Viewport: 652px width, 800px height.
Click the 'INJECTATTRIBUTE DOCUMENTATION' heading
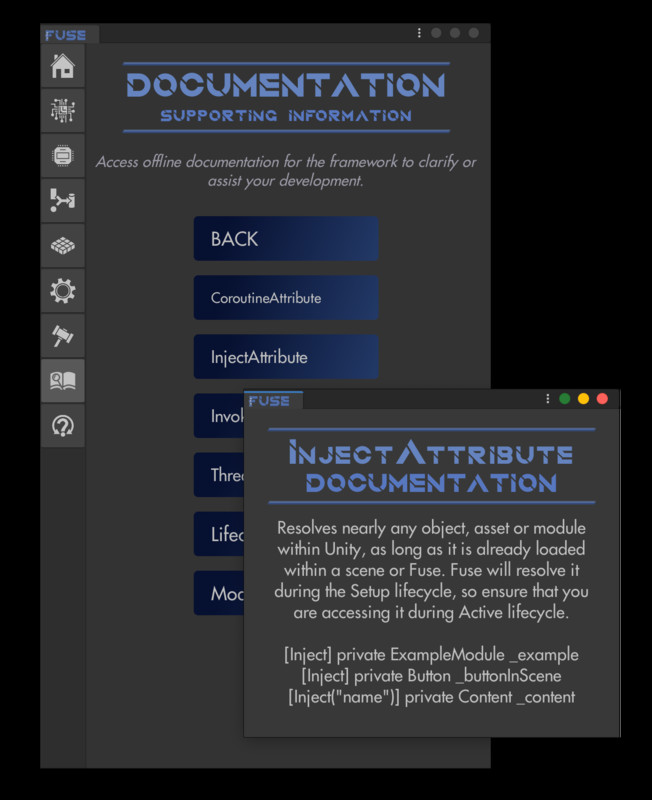432,466
